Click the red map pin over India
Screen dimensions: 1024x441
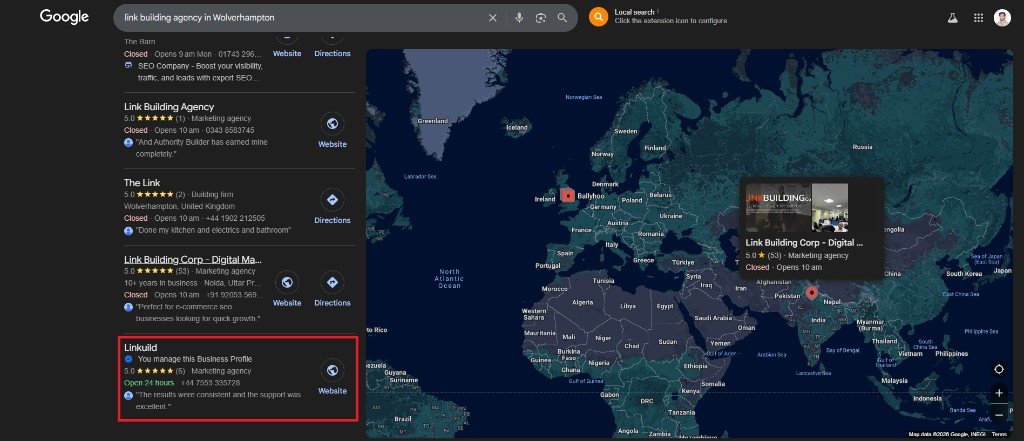pyautogui.click(x=812, y=293)
